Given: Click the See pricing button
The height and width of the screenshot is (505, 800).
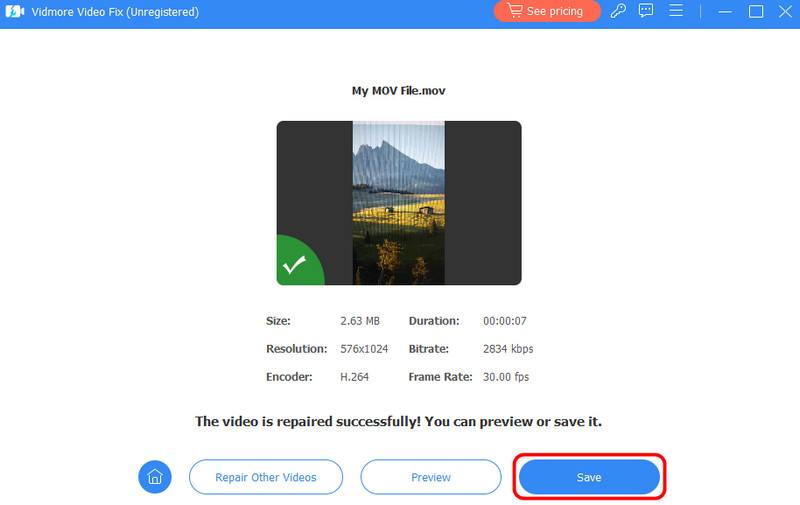Looking at the screenshot, I should 546,12.
